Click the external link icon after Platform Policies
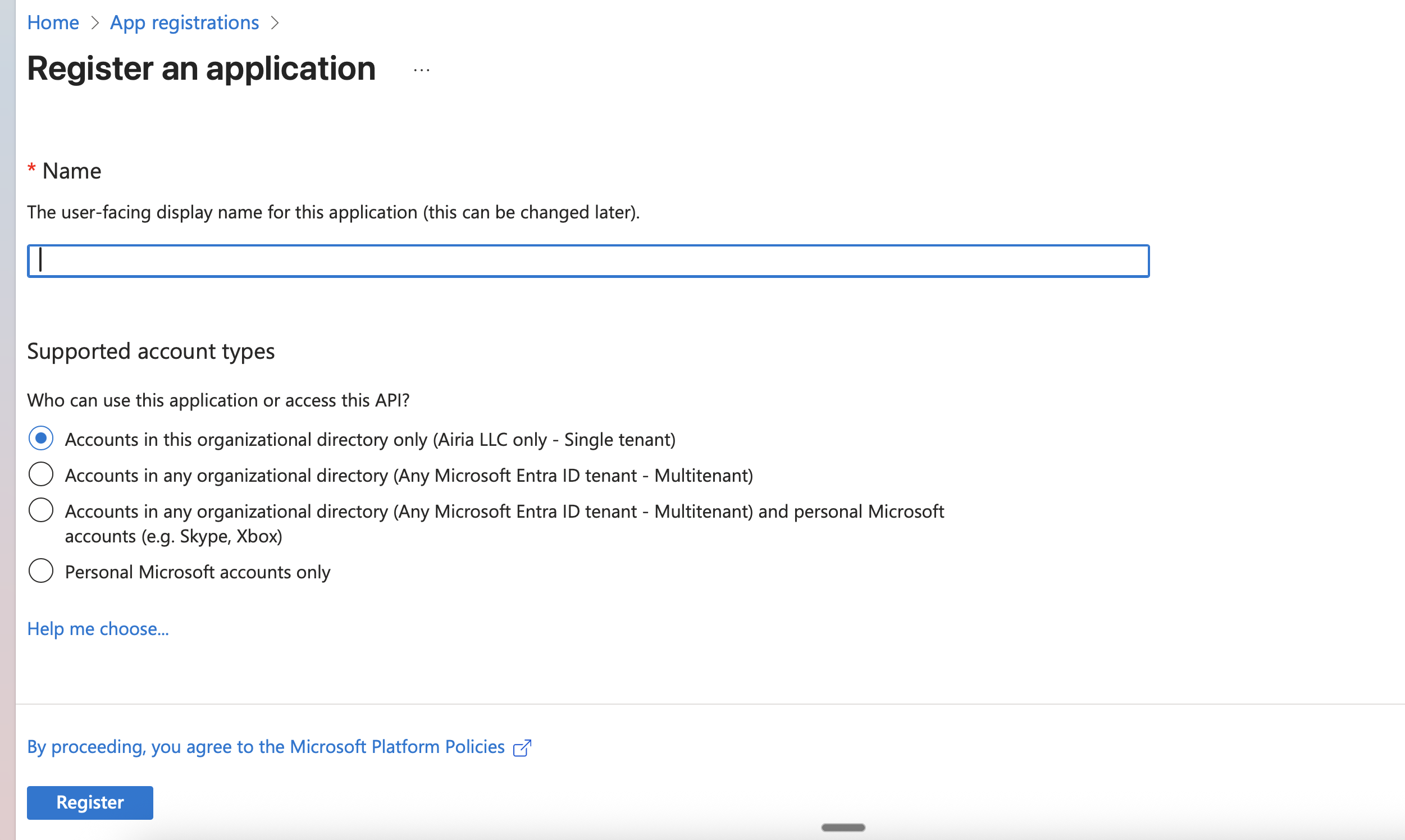This screenshot has width=1405, height=840. [x=522, y=747]
